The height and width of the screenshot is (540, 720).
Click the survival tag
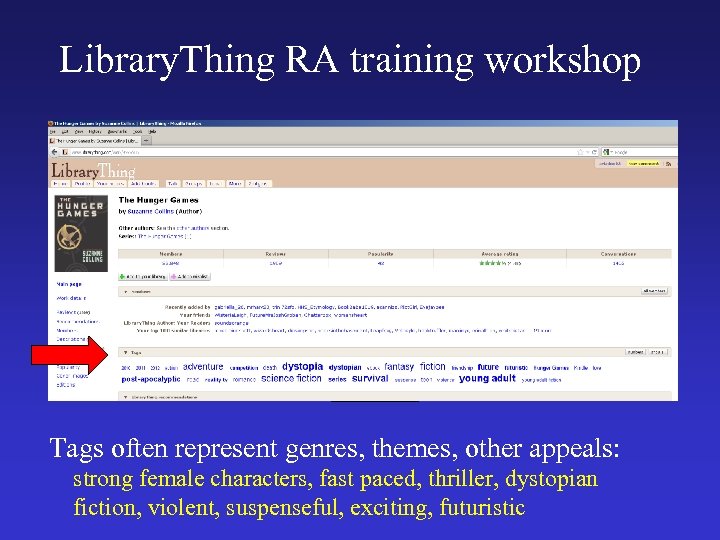pyautogui.click(x=370, y=379)
